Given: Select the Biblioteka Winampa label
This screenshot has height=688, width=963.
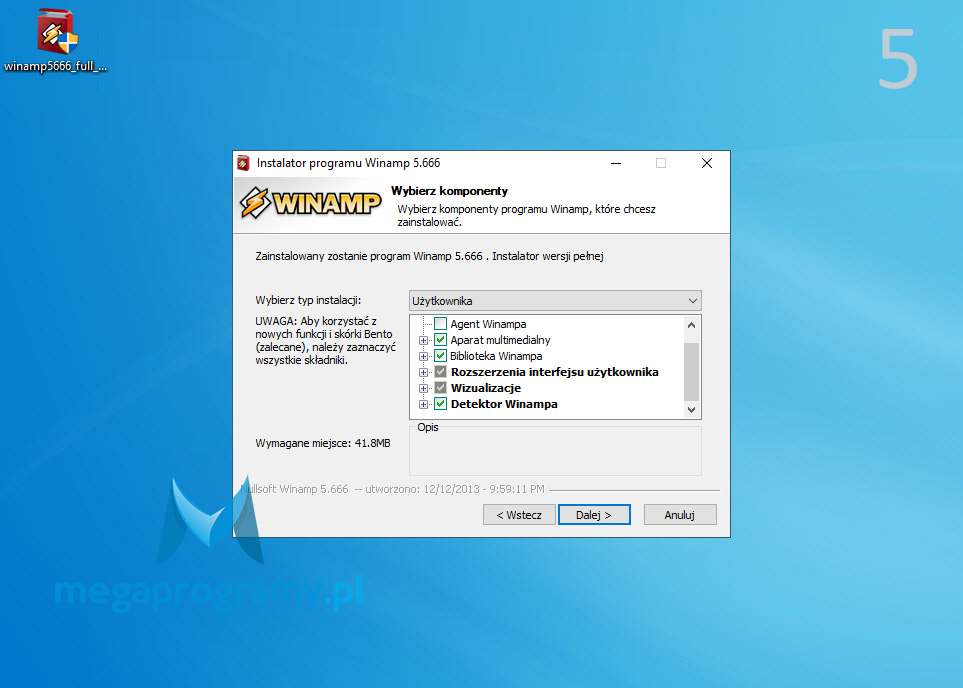Looking at the screenshot, I should tap(496, 356).
